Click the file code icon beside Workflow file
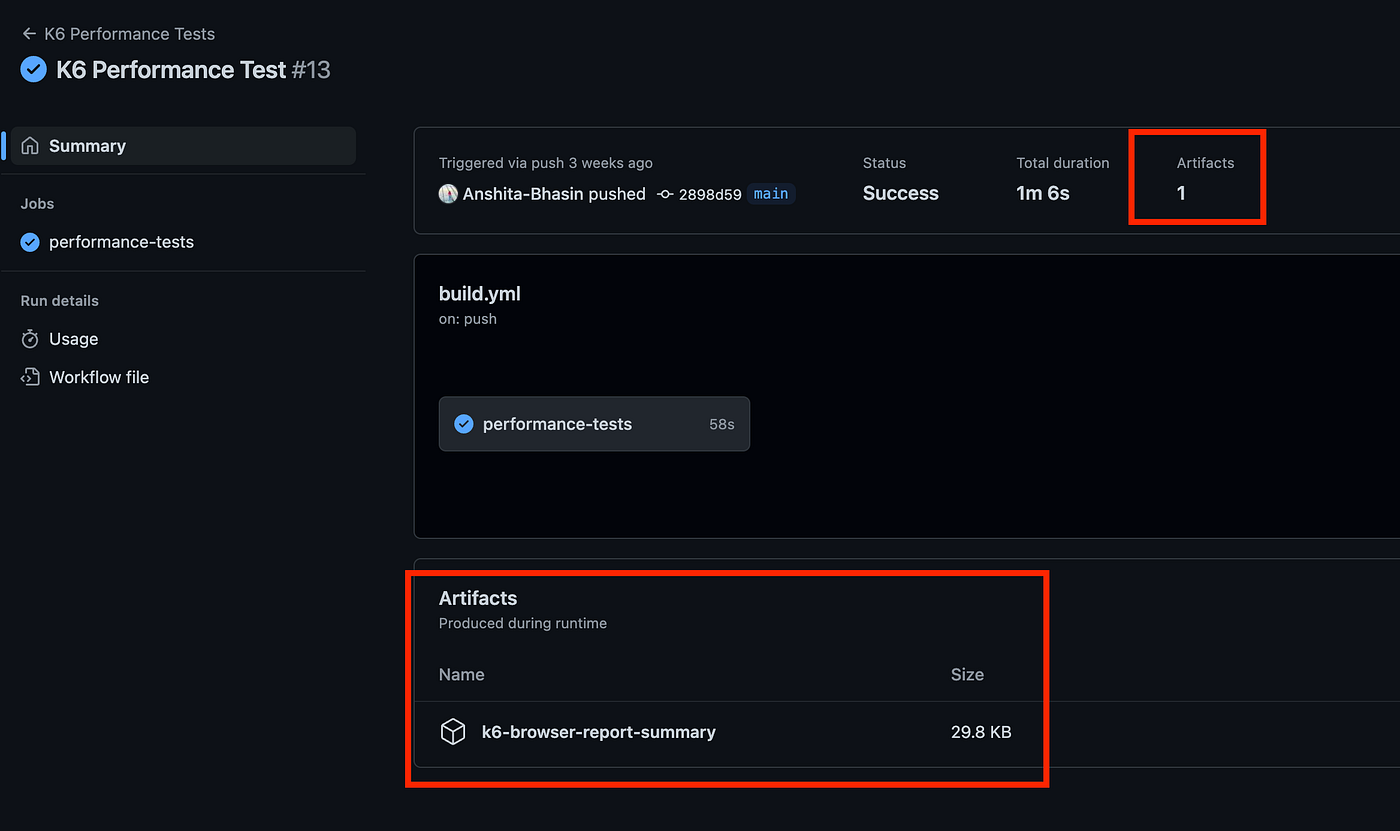Viewport: 1400px width, 831px height. [x=30, y=377]
